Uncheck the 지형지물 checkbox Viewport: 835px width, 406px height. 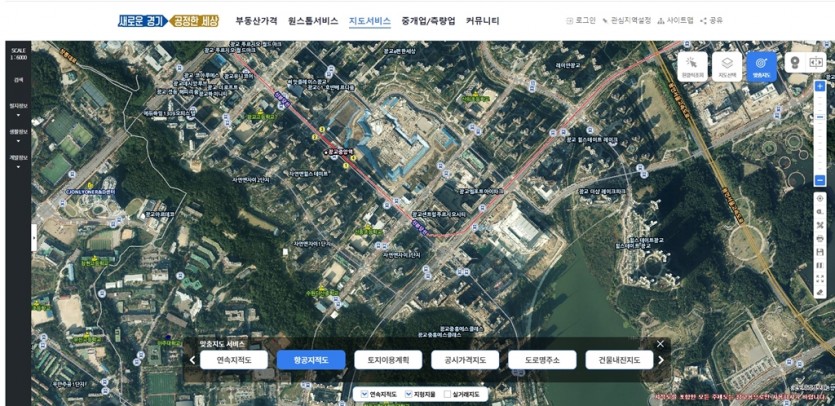pyautogui.click(x=408, y=395)
